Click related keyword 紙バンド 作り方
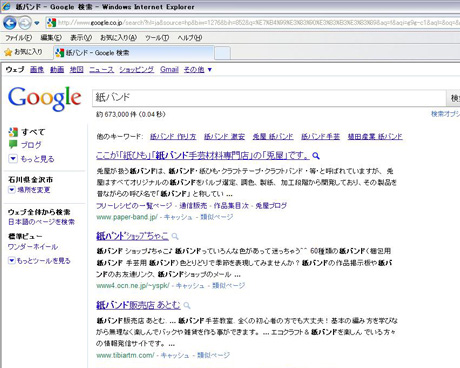This screenshot has width=460, height=368. (x=173, y=136)
